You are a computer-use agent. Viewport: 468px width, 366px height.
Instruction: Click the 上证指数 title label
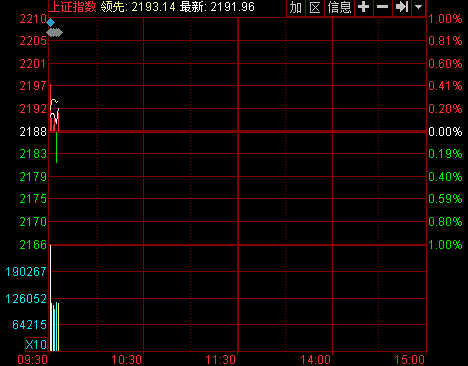click(x=73, y=7)
